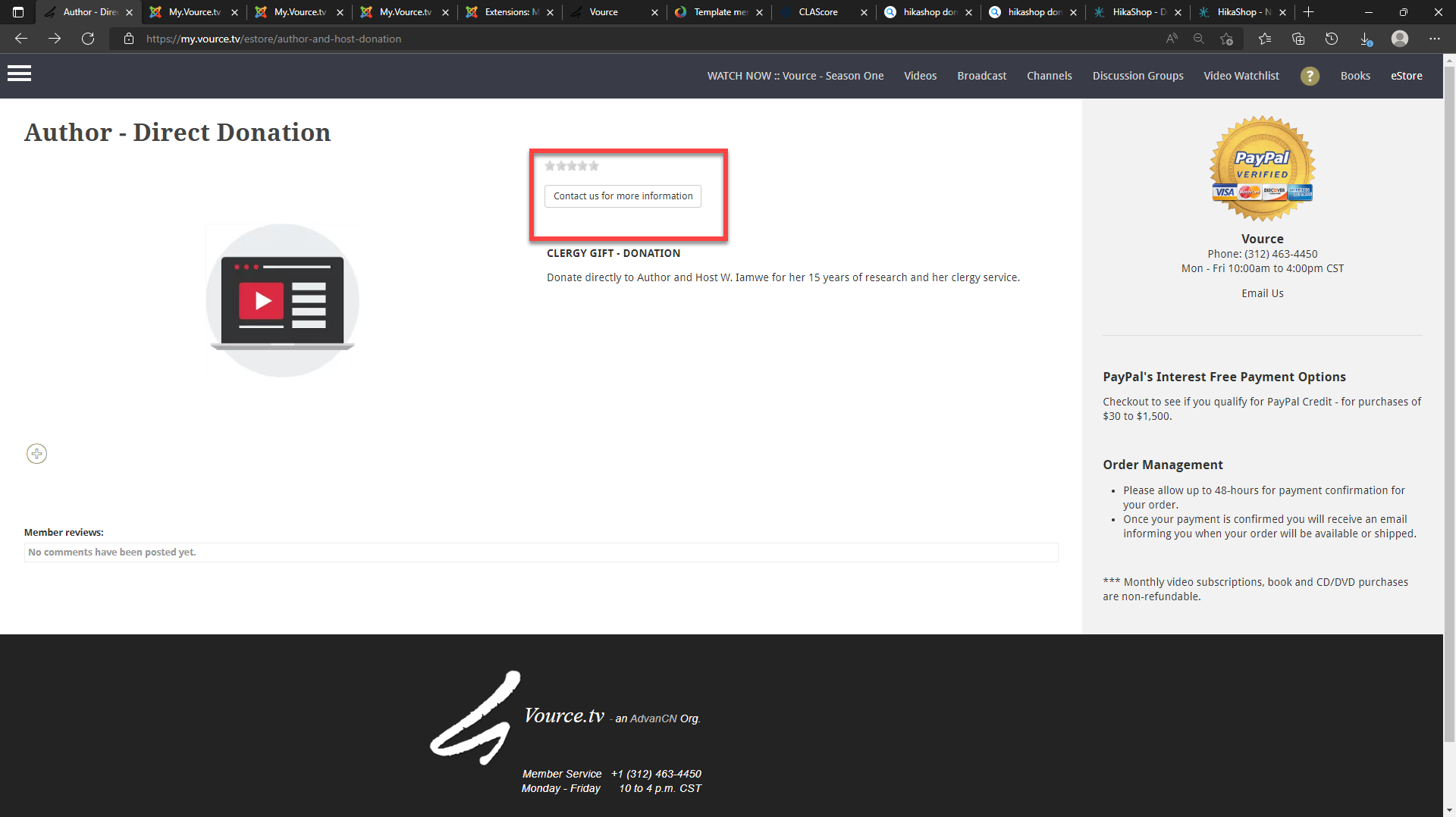Click the Phone: (312) 463-4450 text
Screen dimensions: 1456x817
[1262, 254]
